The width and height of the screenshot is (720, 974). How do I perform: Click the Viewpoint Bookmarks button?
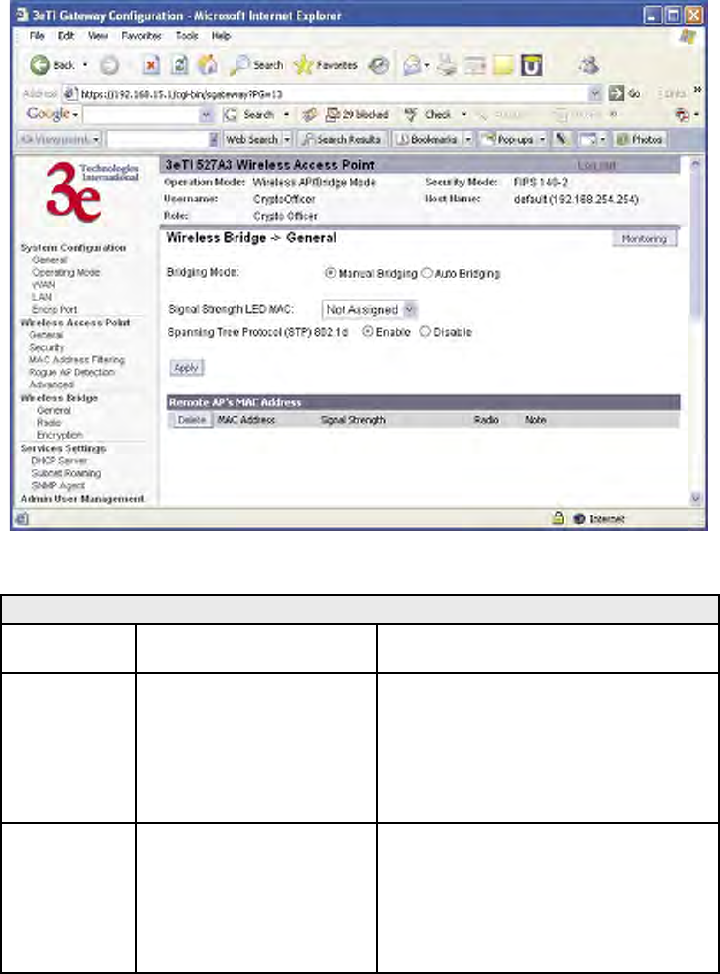(x=427, y=139)
